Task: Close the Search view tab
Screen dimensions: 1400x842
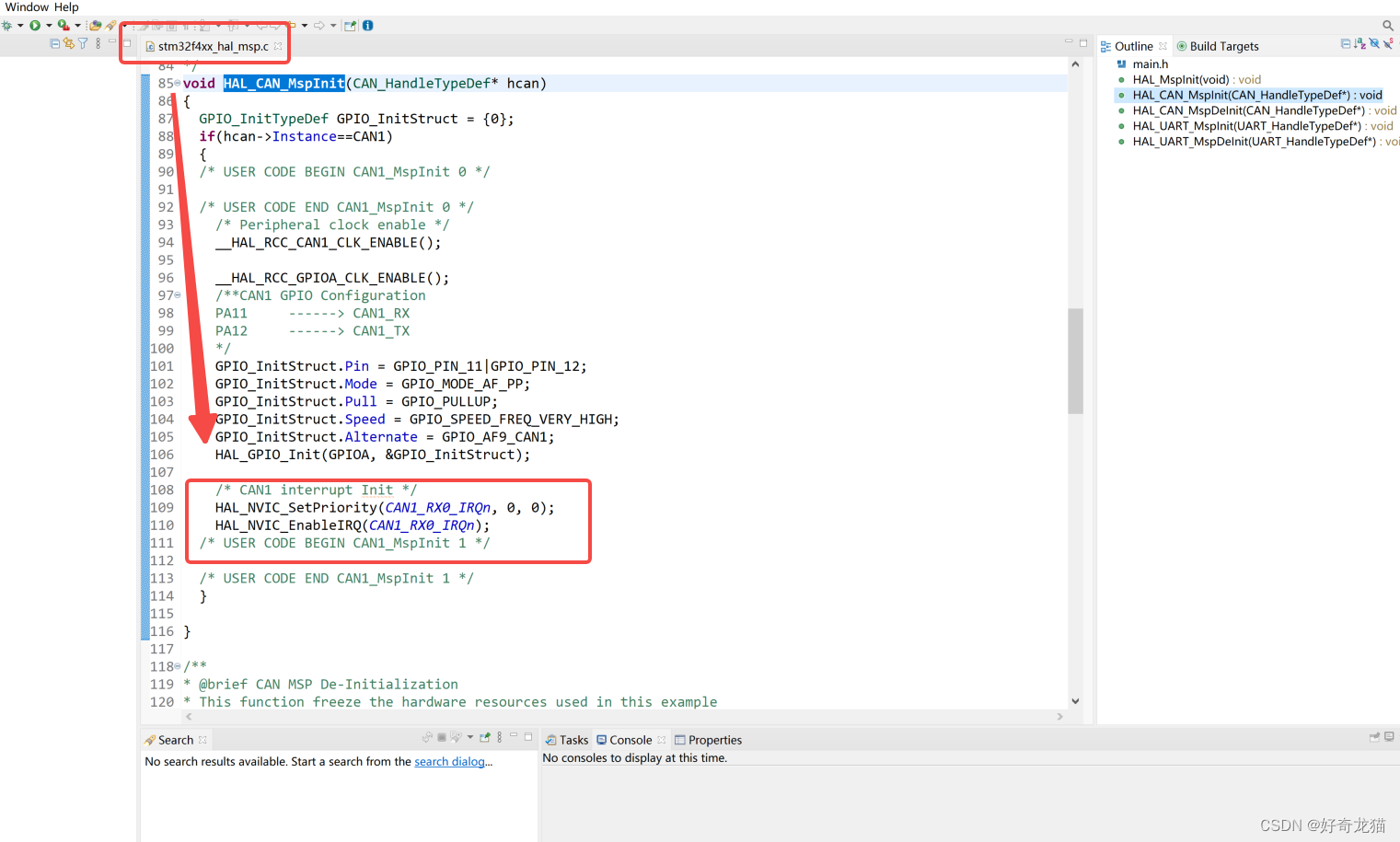Action: pyautogui.click(x=203, y=740)
